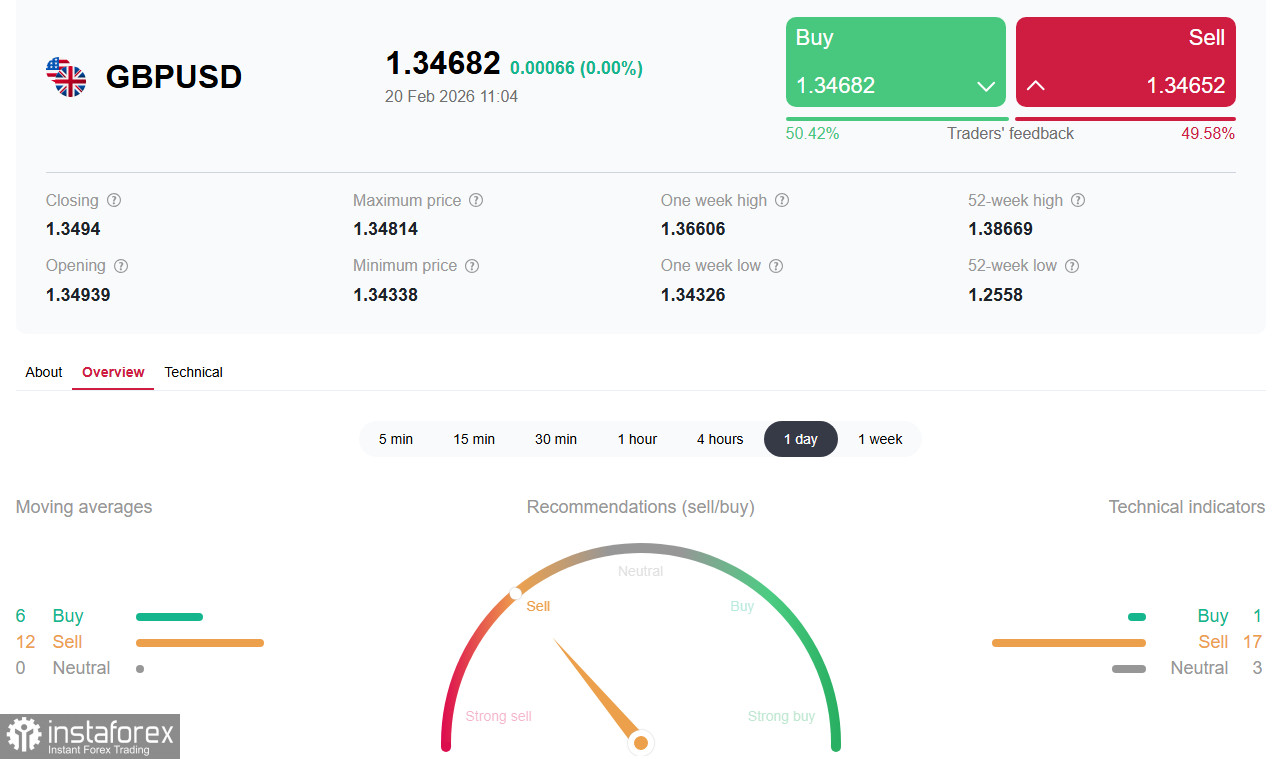This screenshot has height=759, width=1274.
Task: Click the traders' feedback sentiment bar
Action: [x=1010, y=117]
